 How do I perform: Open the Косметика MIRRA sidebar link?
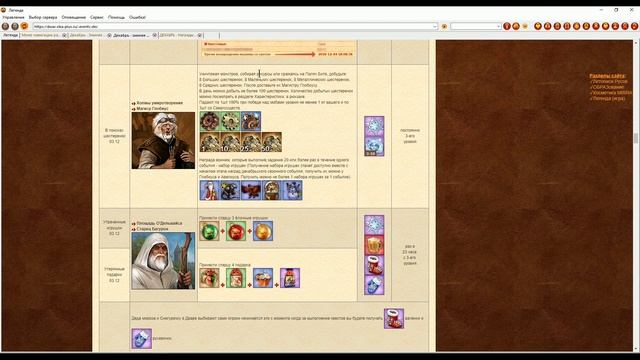click(x=612, y=93)
